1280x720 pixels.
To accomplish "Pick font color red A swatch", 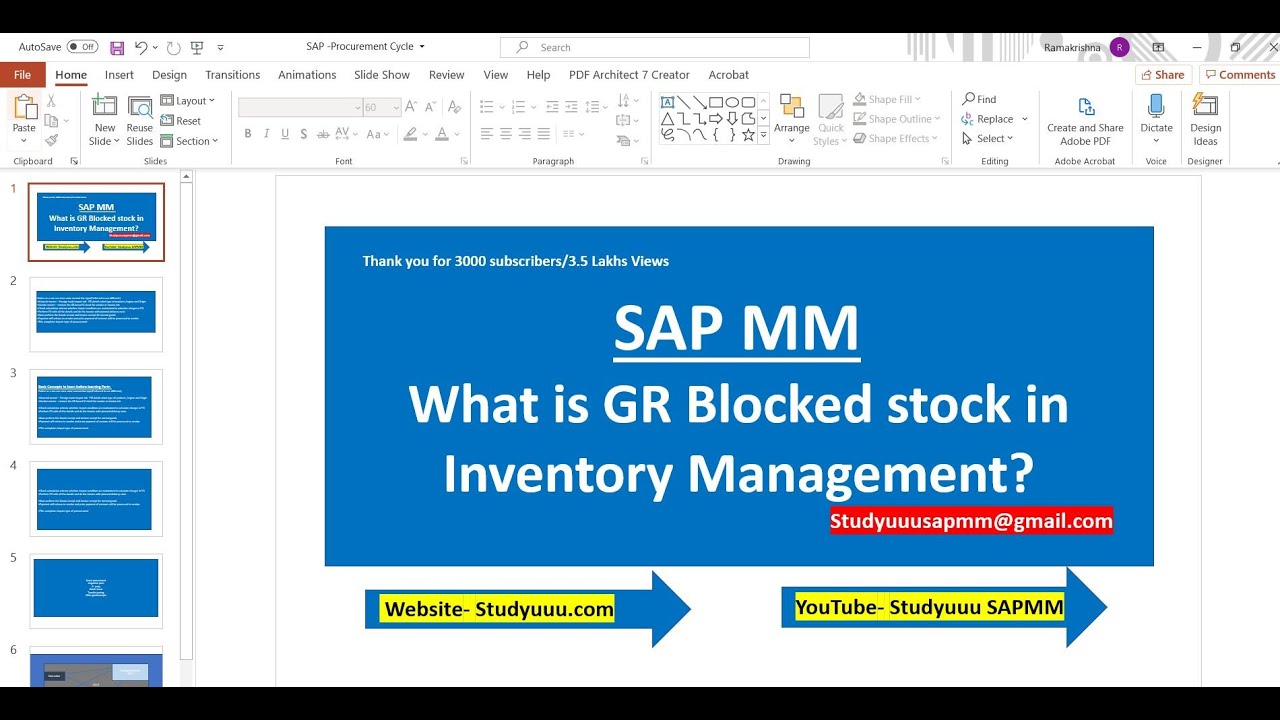I will click(x=441, y=134).
